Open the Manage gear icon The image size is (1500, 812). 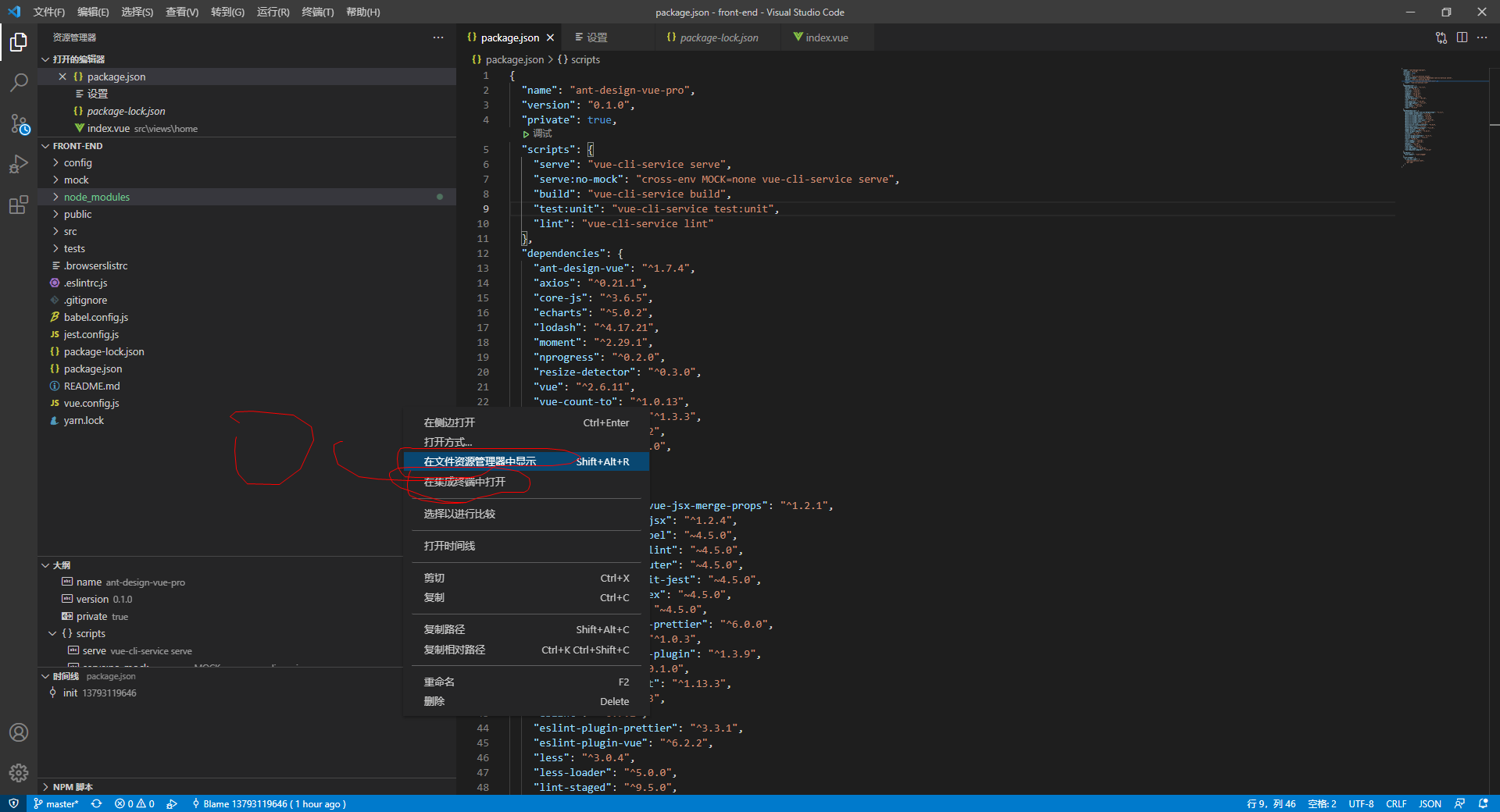[x=19, y=773]
